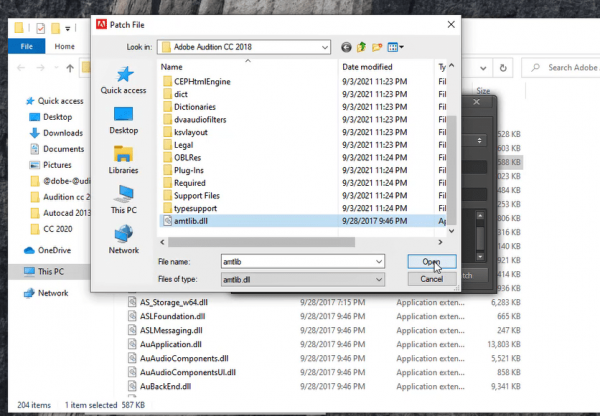Create a new folder via dialog toolbar icon
The image size is (600, 416).
tap(377, 46)
